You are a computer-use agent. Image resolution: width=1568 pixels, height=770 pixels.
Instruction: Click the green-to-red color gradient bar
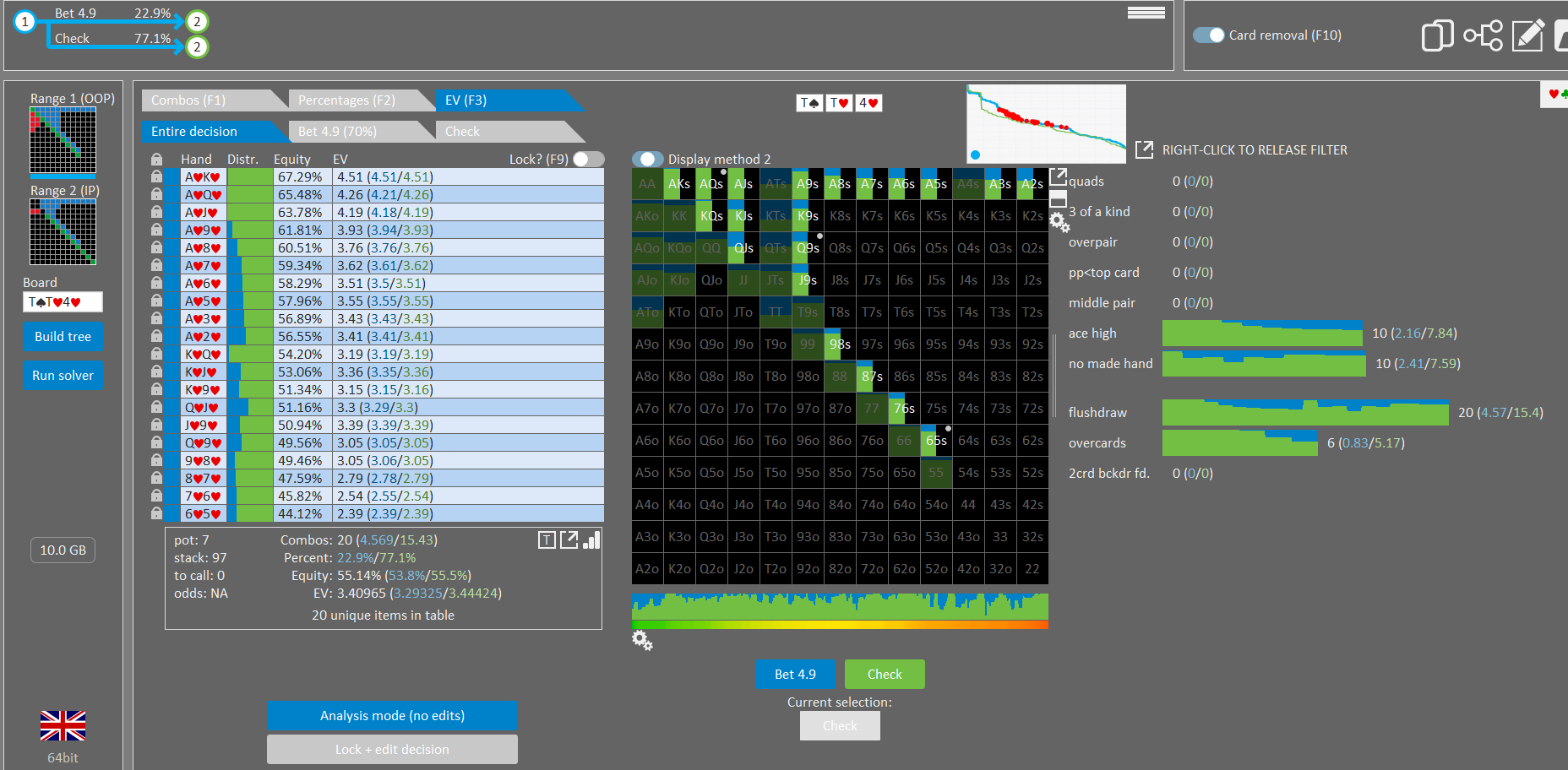pos(840,625)
